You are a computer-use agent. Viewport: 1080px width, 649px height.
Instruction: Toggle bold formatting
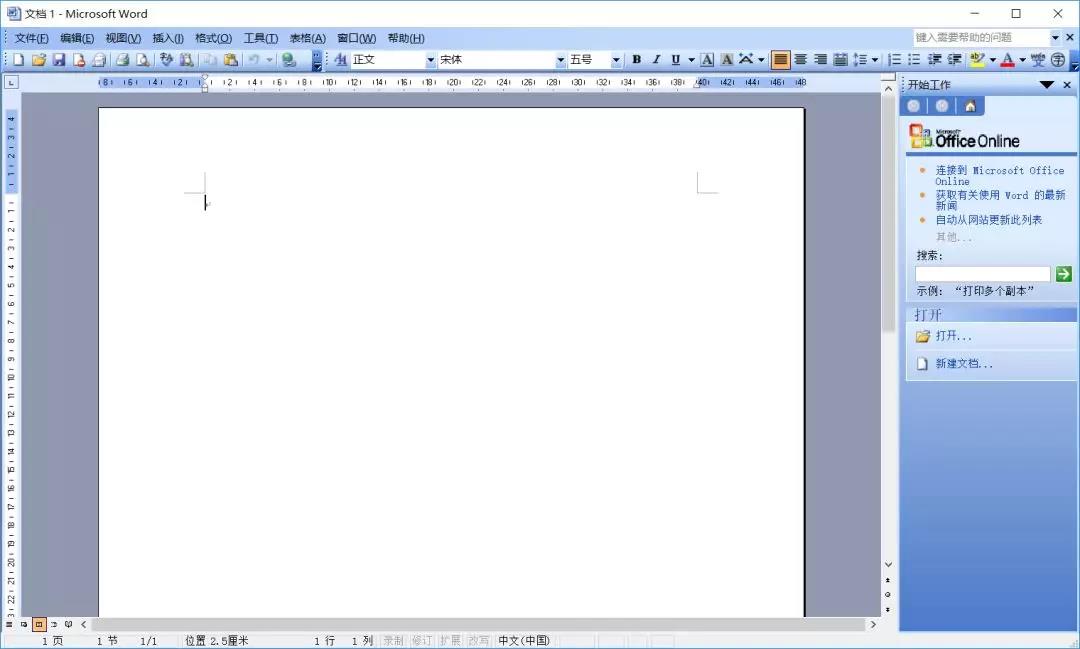pos(636,59)
